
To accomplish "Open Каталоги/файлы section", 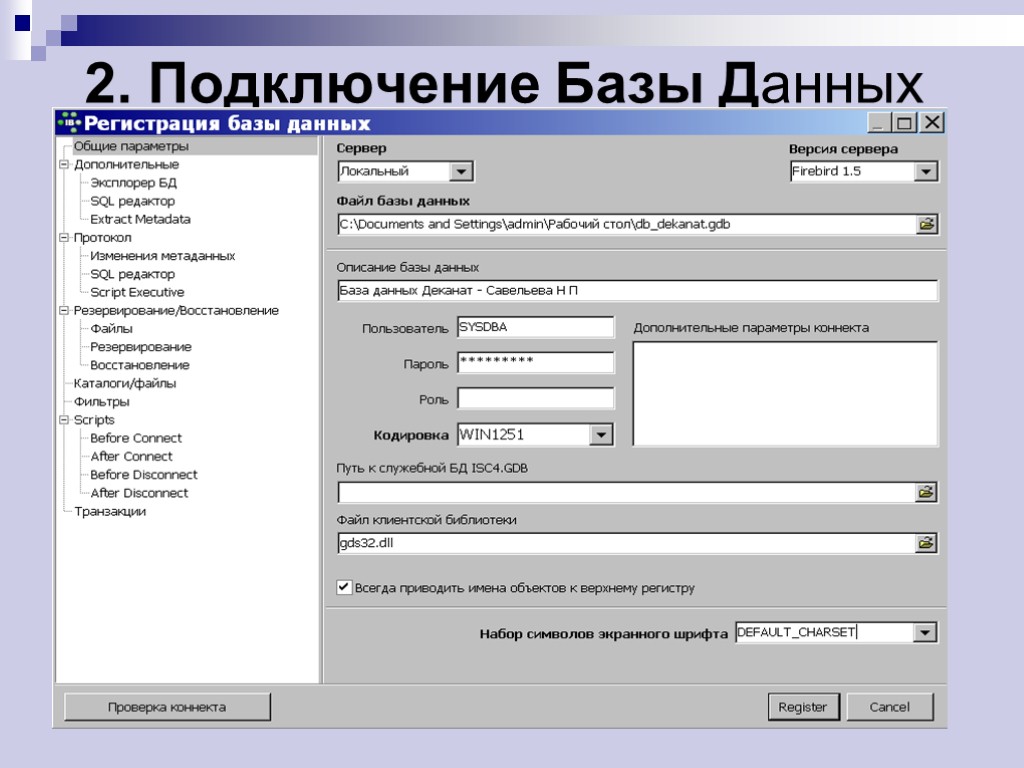I will (125, 383).
